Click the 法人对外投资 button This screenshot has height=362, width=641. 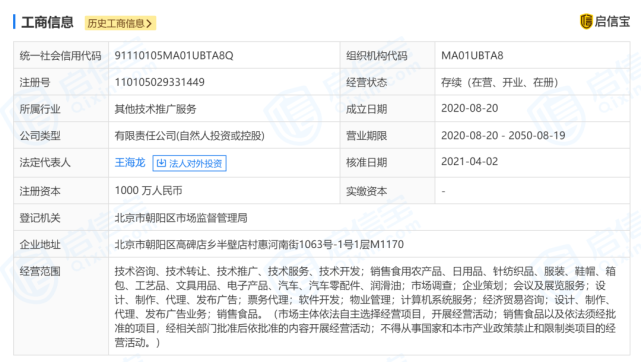[x=189, y=163]
